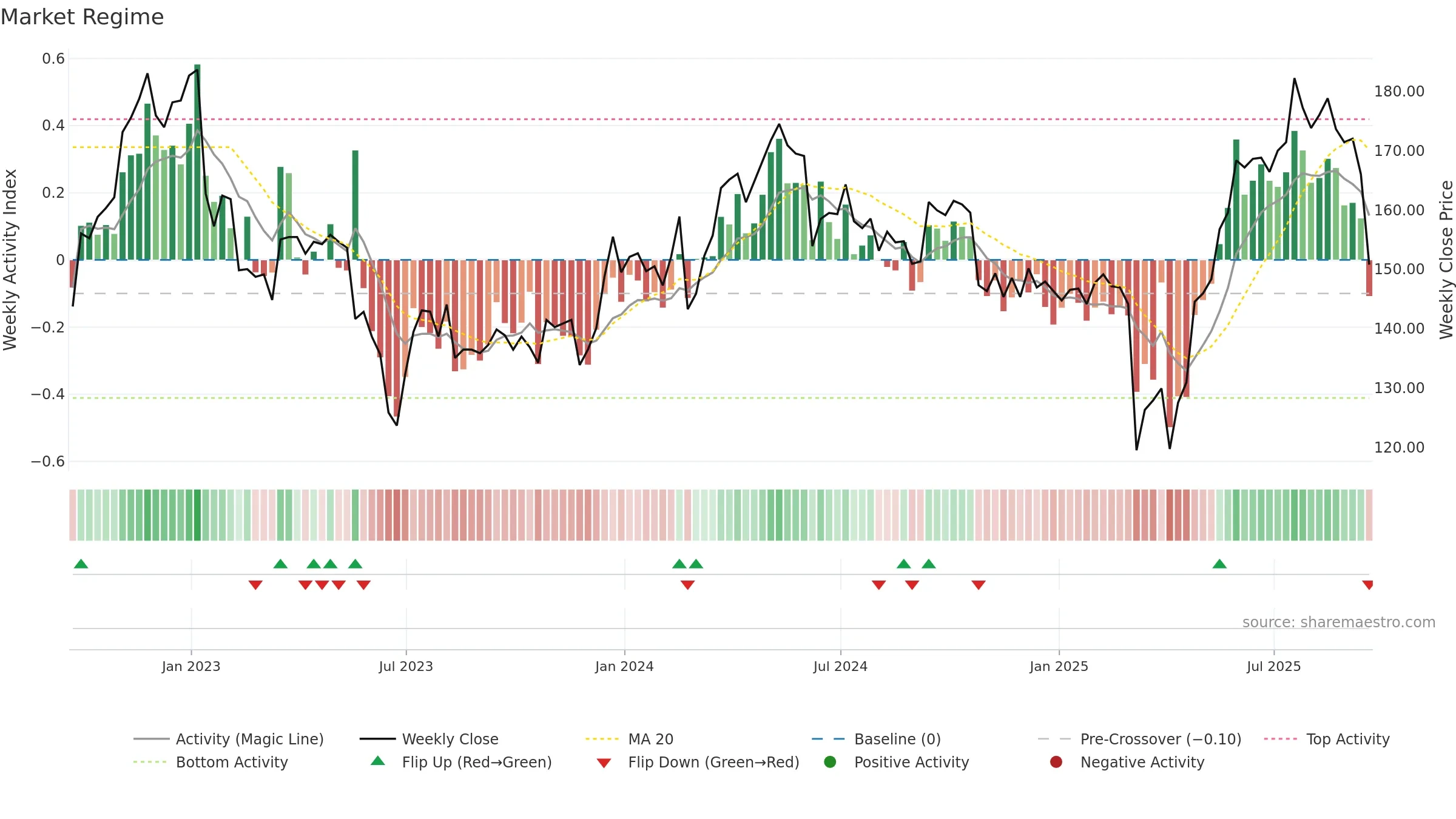The height and width of the screenshot is (819, 1456).
Task: Click the 0.6 activity axis label
Action: tap(53, 59)
